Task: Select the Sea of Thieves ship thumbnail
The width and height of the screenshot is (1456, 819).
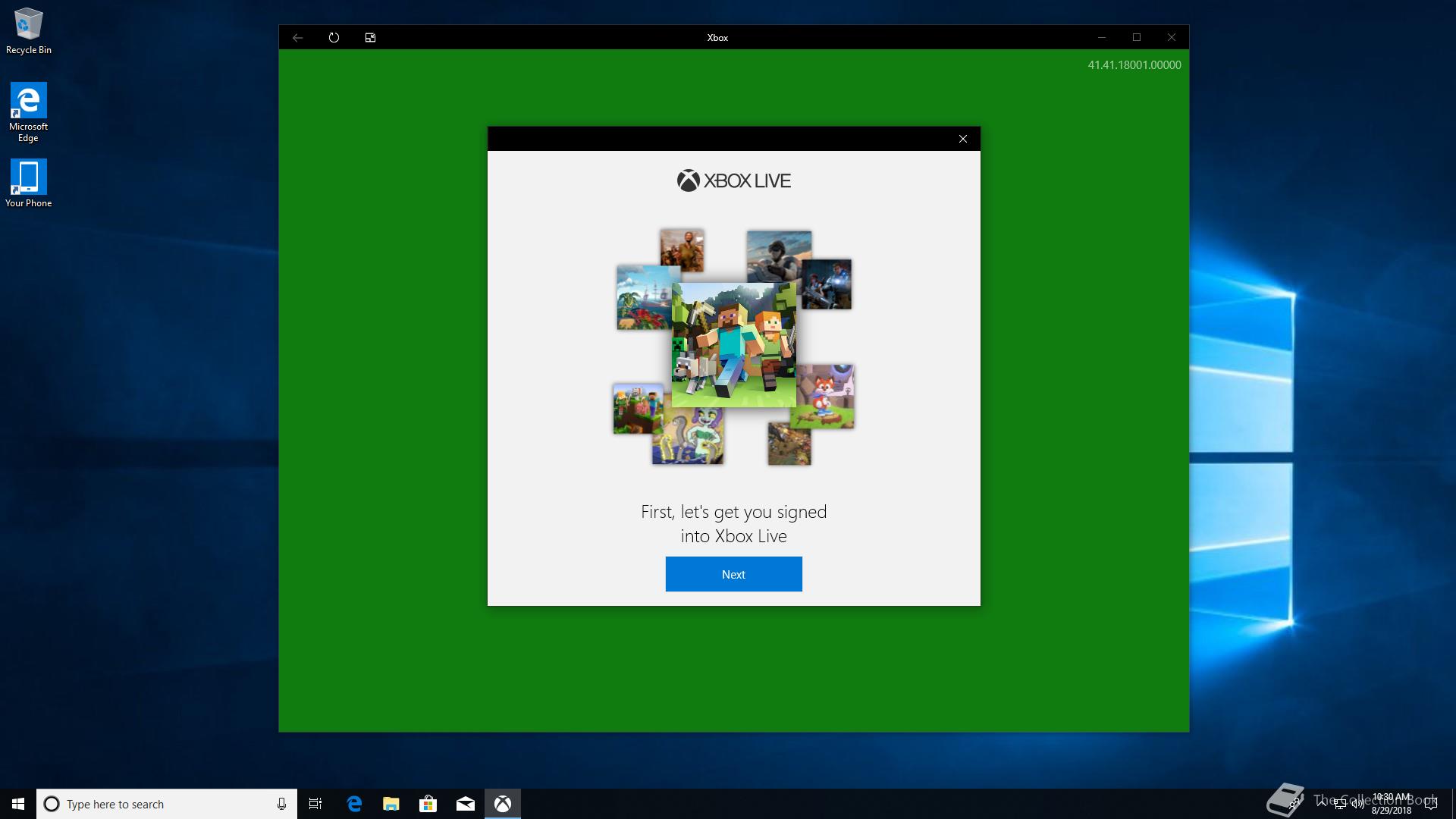Action: (x=645, y=297)
